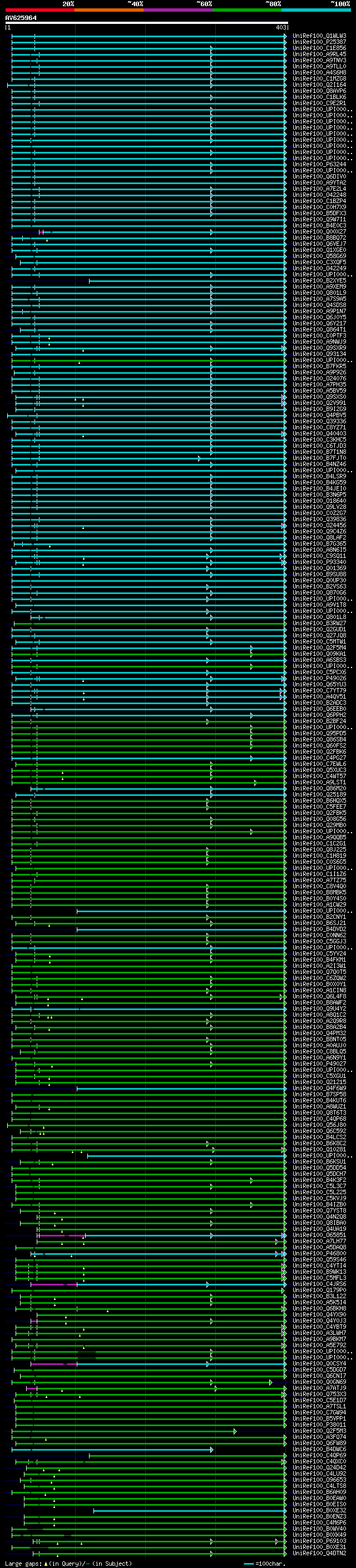Open hit UniRef100_B3RW27
This screenshot has height=1568, width=356.
point(319,624)
